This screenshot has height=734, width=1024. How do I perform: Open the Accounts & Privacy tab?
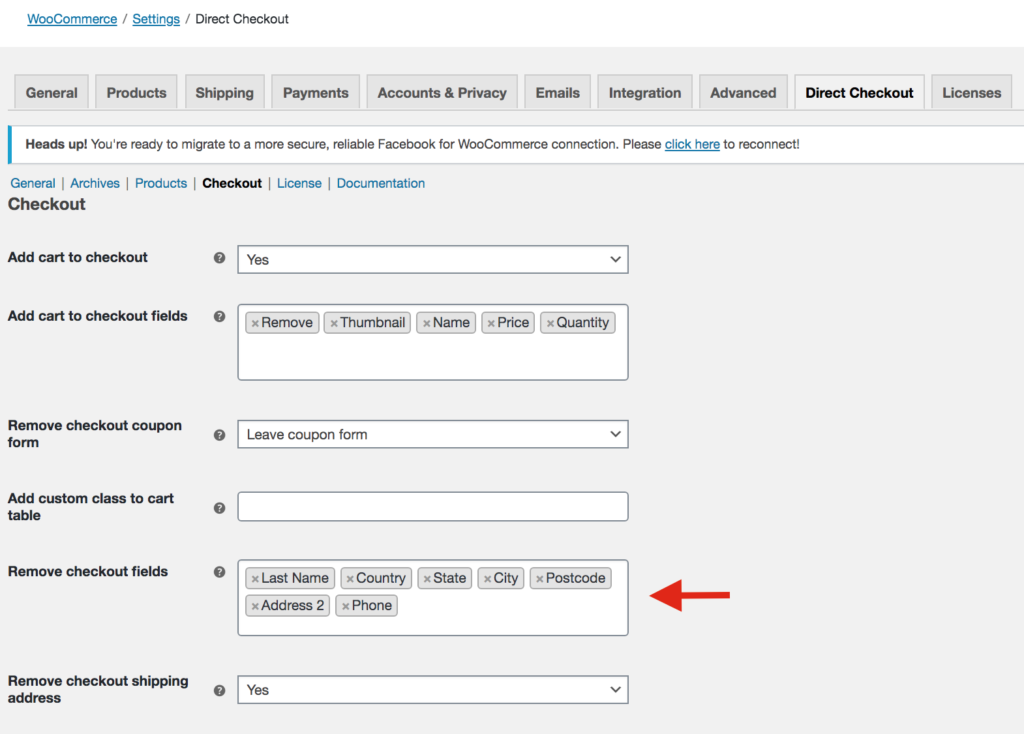click(442, 93)
